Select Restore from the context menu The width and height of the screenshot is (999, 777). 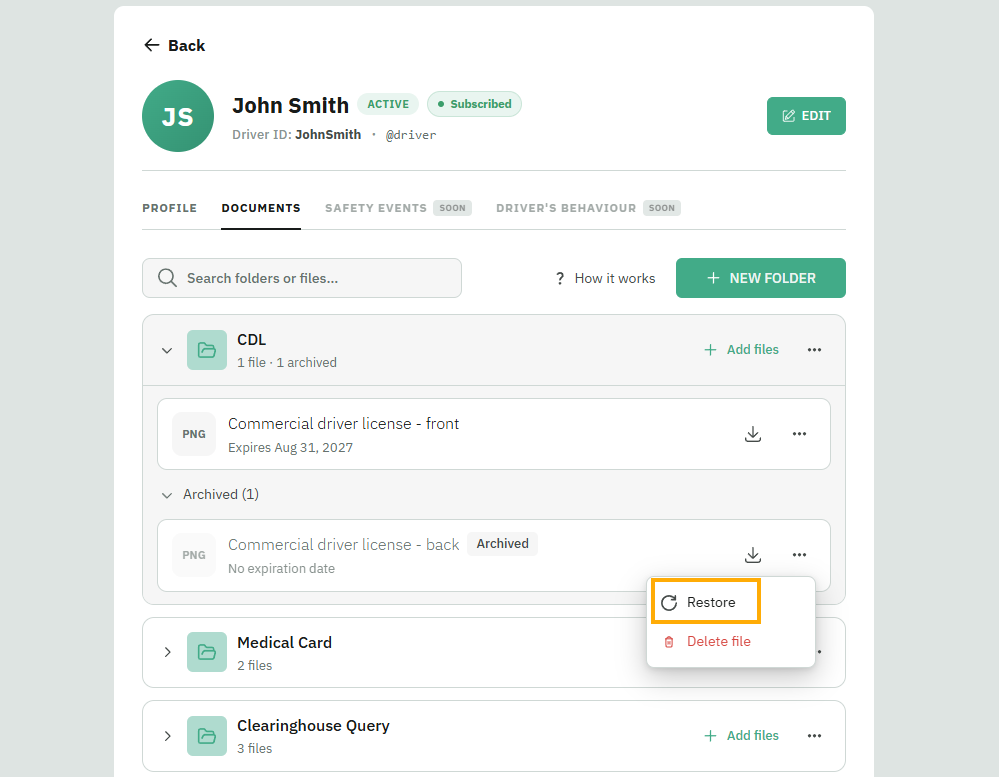pyautogui.click(x=706, y=602)
